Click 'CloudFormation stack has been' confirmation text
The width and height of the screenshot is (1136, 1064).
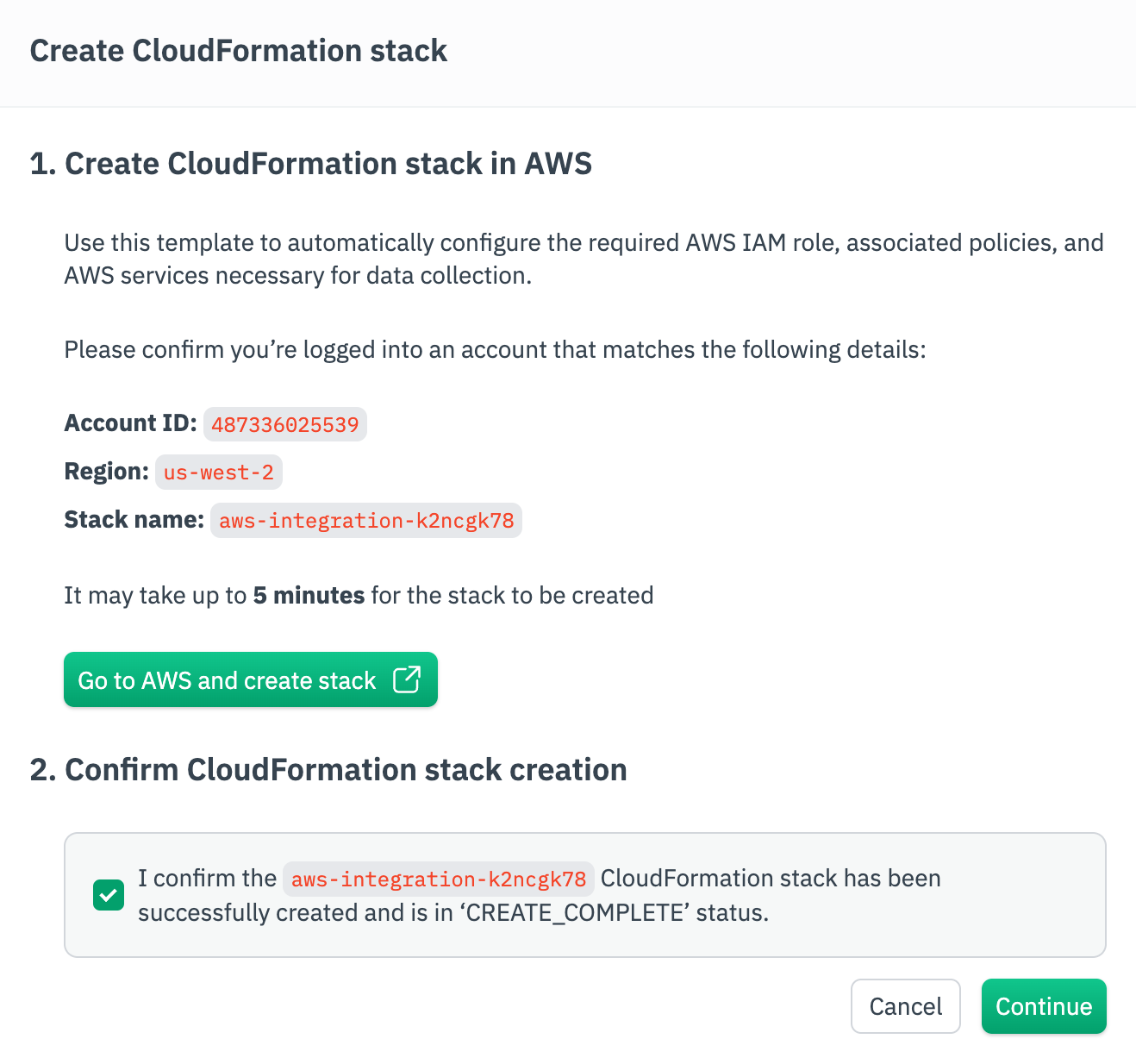pyautogui.click(x=771, y=879)
